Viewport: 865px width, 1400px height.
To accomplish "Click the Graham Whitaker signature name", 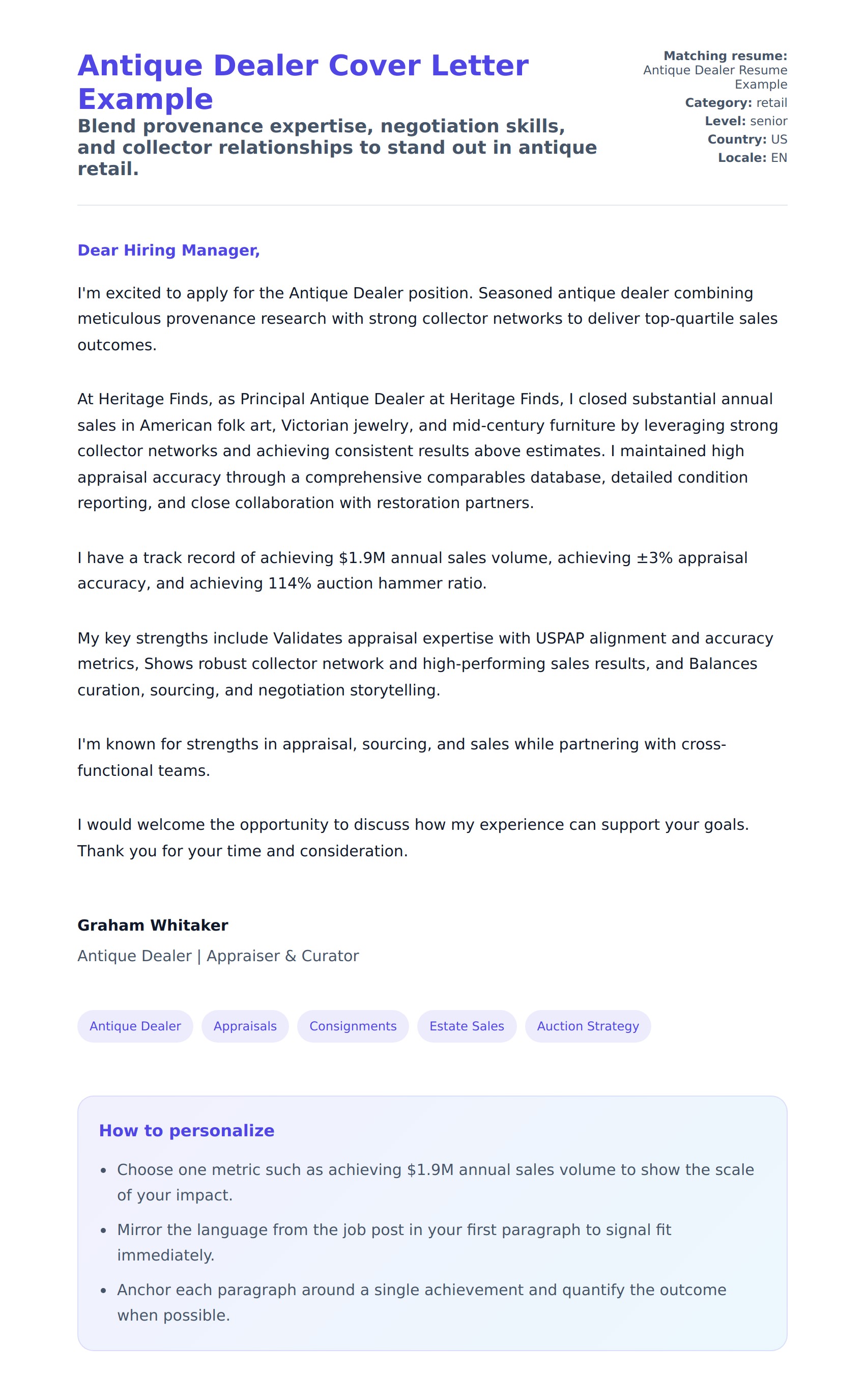I will (152, 925).
